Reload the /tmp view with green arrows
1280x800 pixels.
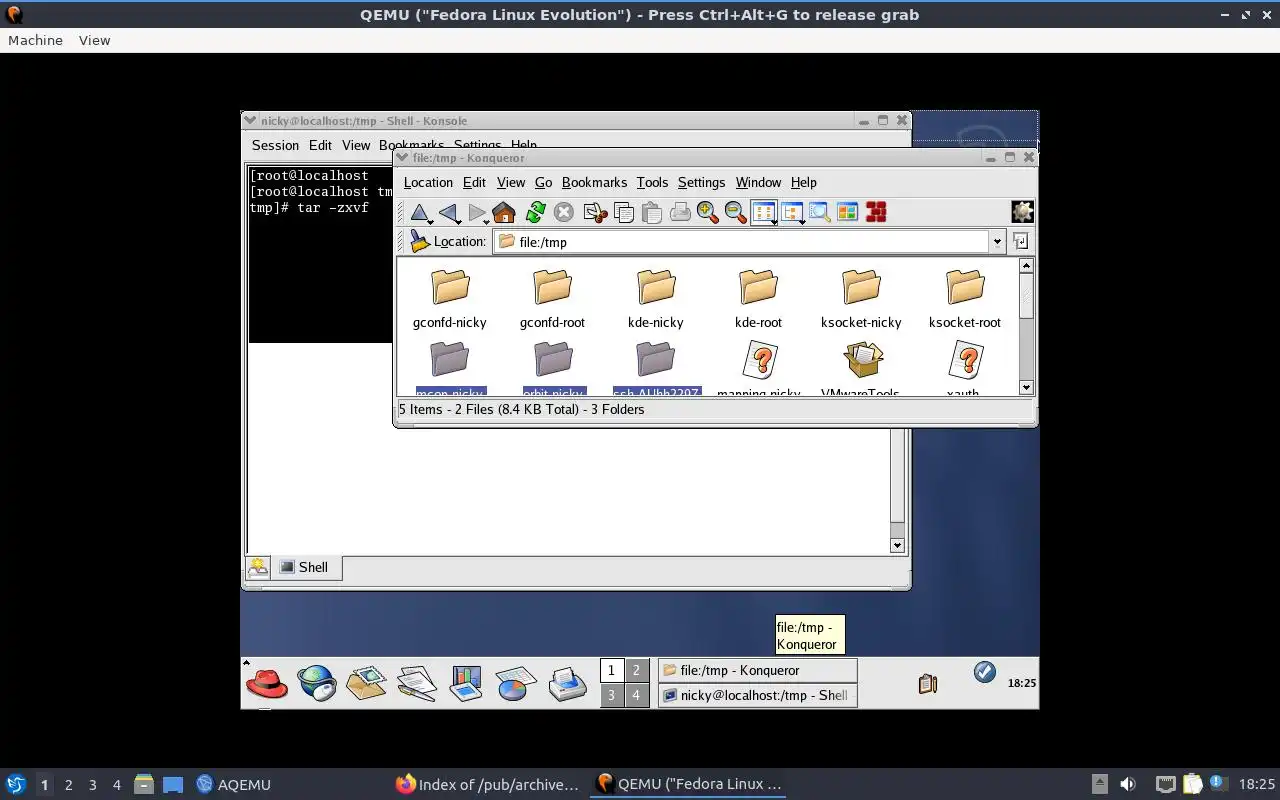pyautogui.click(x=535, y=212)
